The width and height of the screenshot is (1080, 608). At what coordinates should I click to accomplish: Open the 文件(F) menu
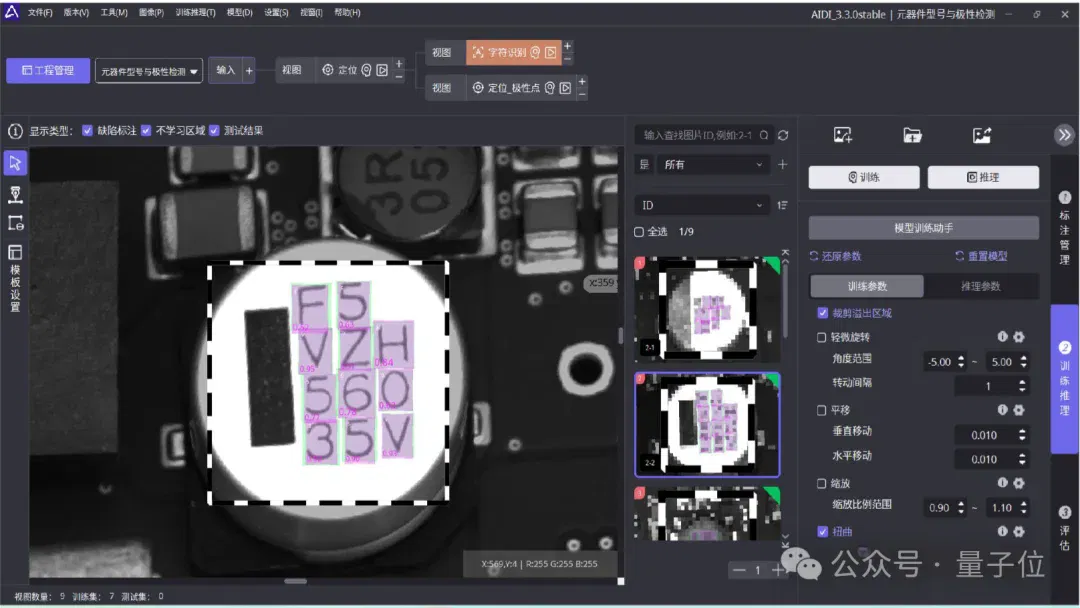point(40,12)
